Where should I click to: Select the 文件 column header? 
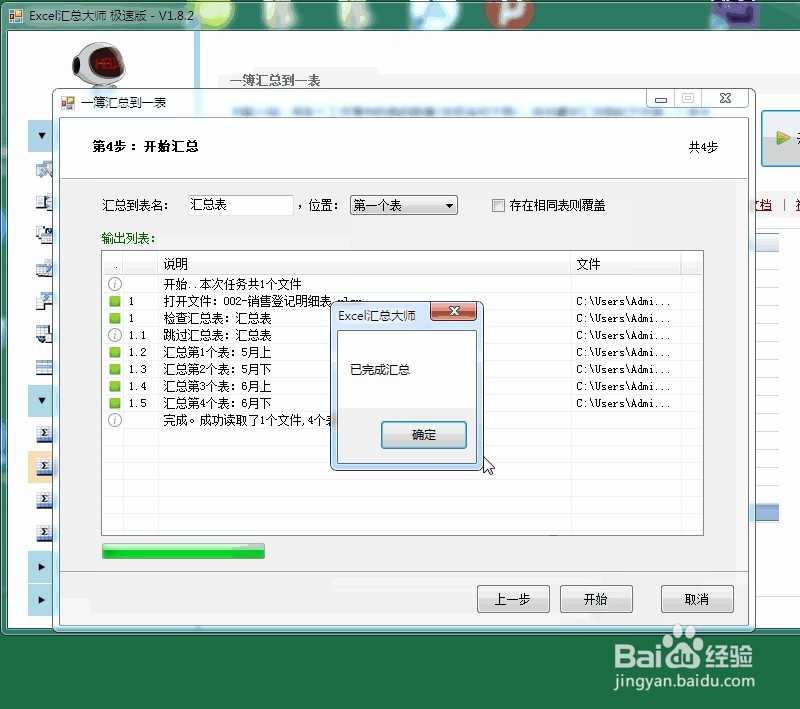pos(626,264)
